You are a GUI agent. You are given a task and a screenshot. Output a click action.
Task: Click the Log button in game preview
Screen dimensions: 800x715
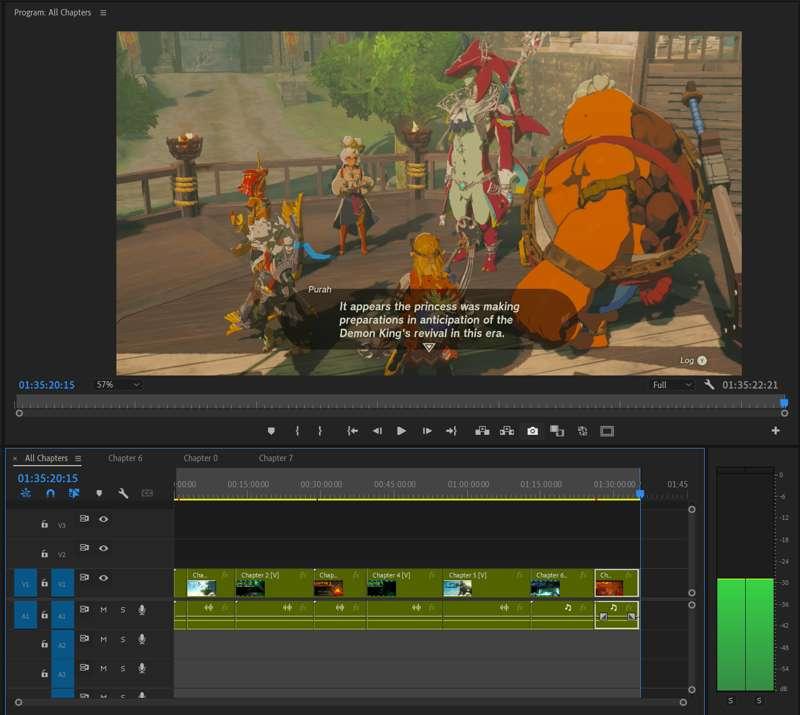[x=692, y=360]
